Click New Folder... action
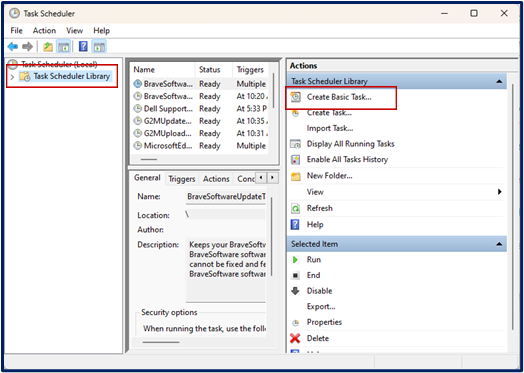Viewport: 524px width, 373px height. 330,176
